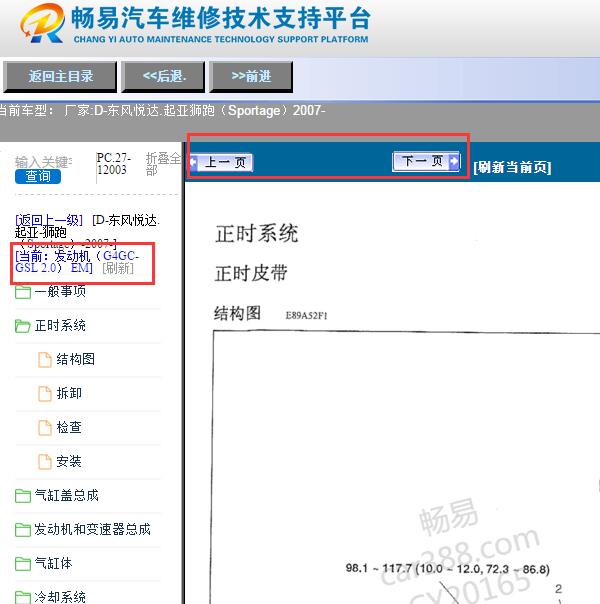Open the 拆卸 document in tree
This screenshot has width=600, height=604.
click(x=69, y=393)
